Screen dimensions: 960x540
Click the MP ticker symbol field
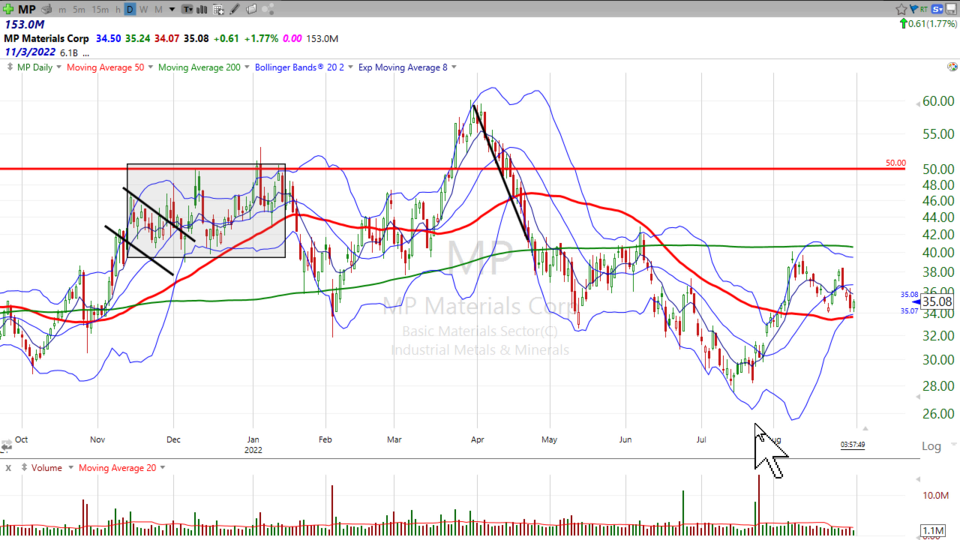coord(27,9)
